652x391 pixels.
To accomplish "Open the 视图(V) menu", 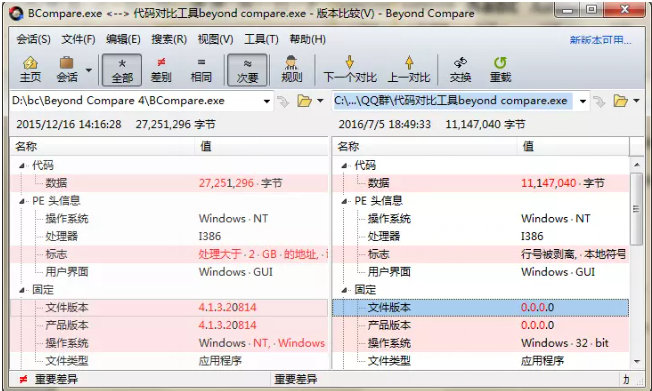I will tap(215, 40).
